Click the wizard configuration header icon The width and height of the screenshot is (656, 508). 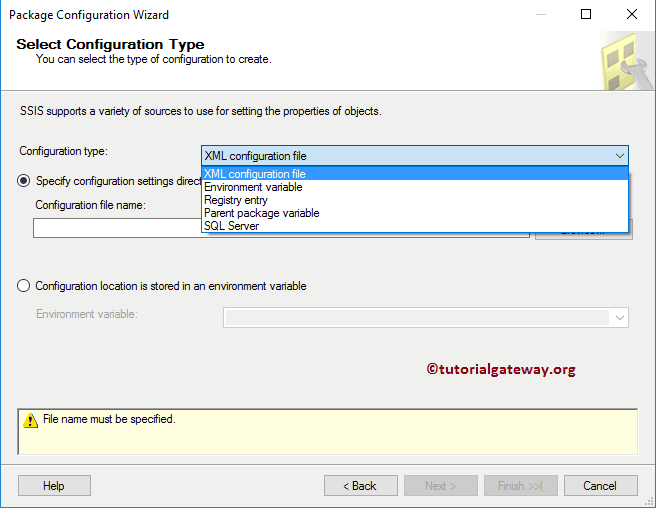coord(625,62)
